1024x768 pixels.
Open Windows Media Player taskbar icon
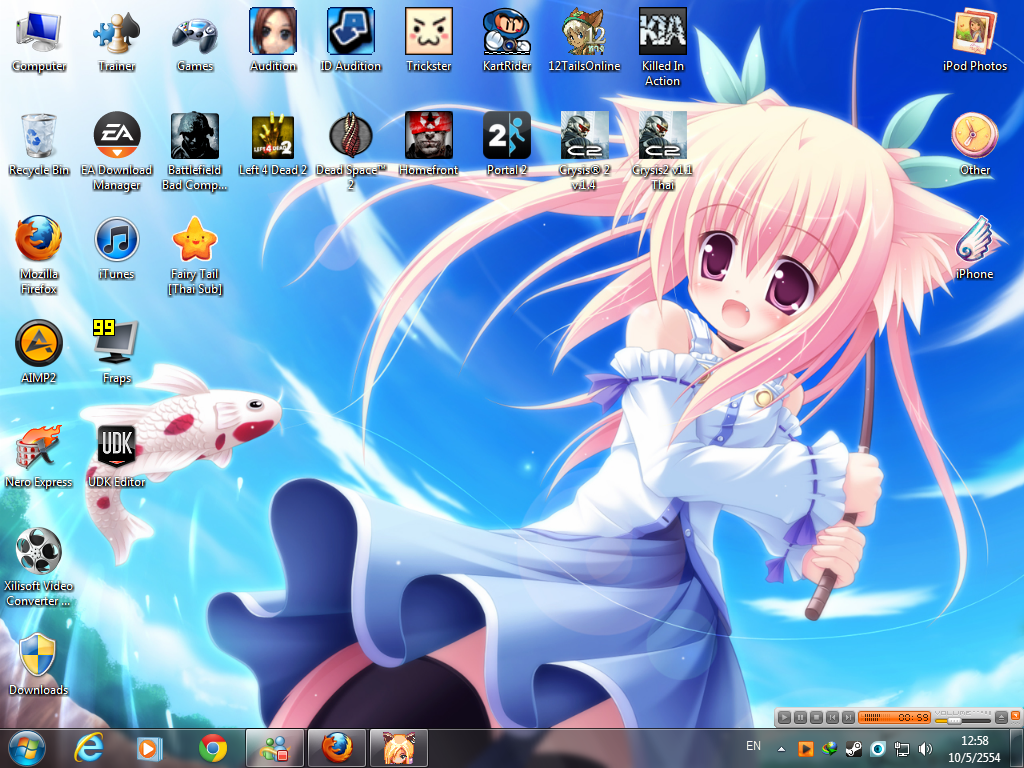point(148,748)
